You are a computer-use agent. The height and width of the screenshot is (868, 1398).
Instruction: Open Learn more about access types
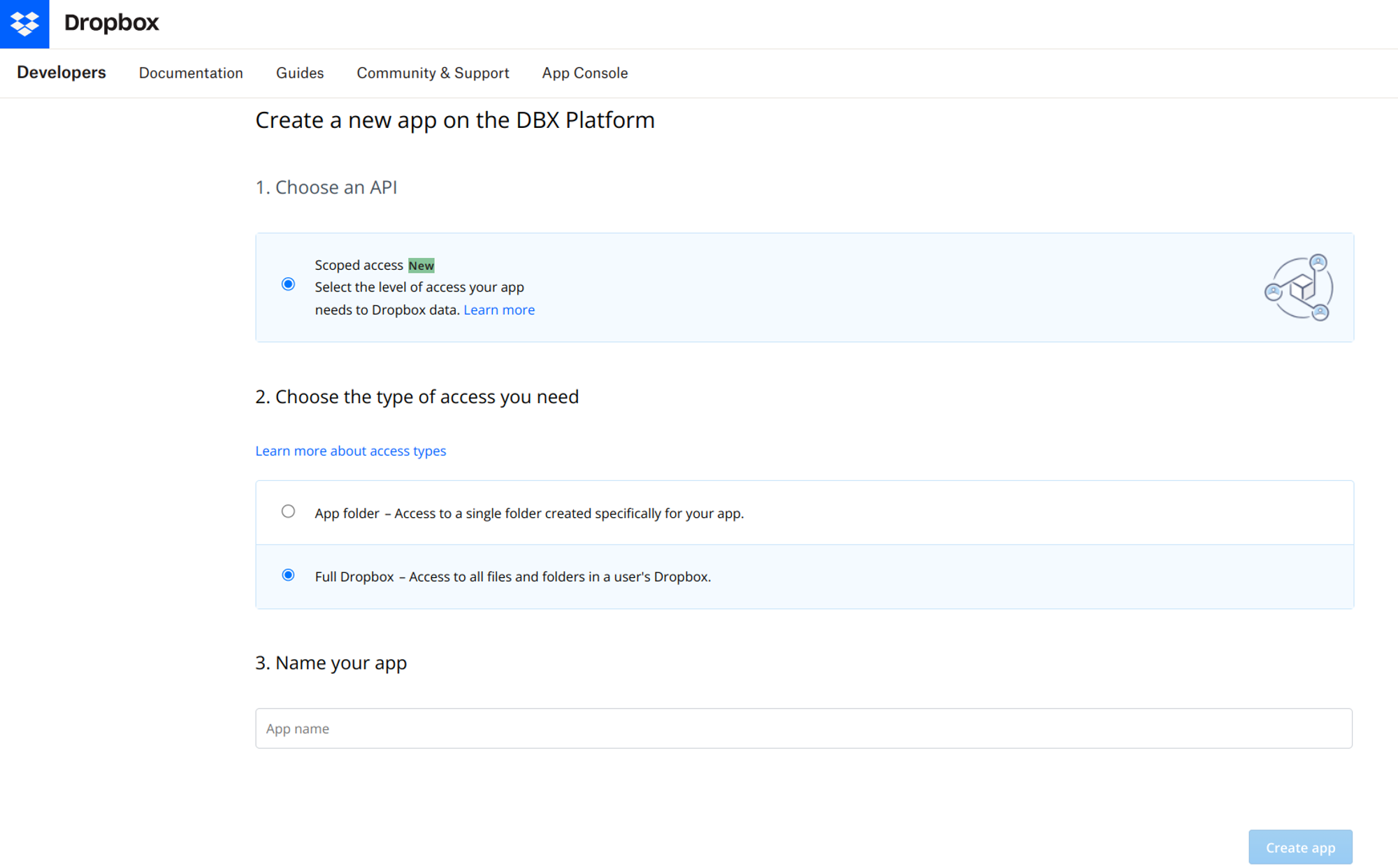point(350,451)
